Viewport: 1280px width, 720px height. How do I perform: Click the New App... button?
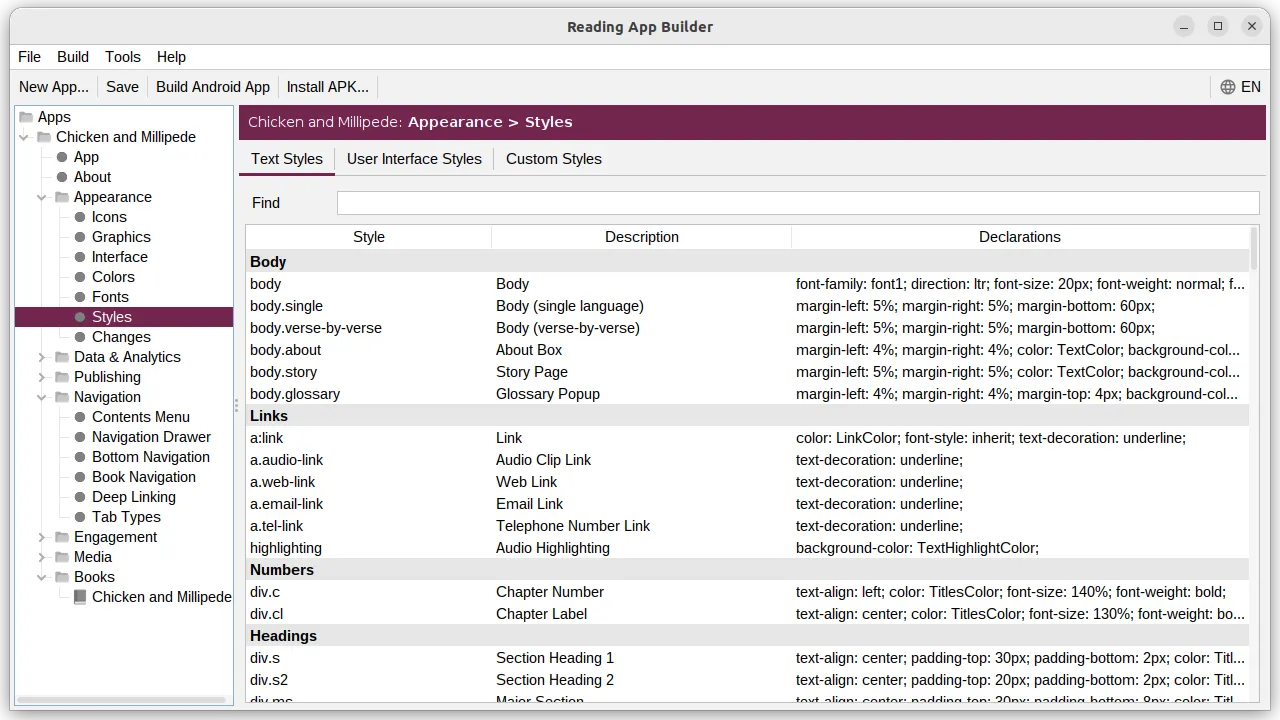click(x=54, y=87)
